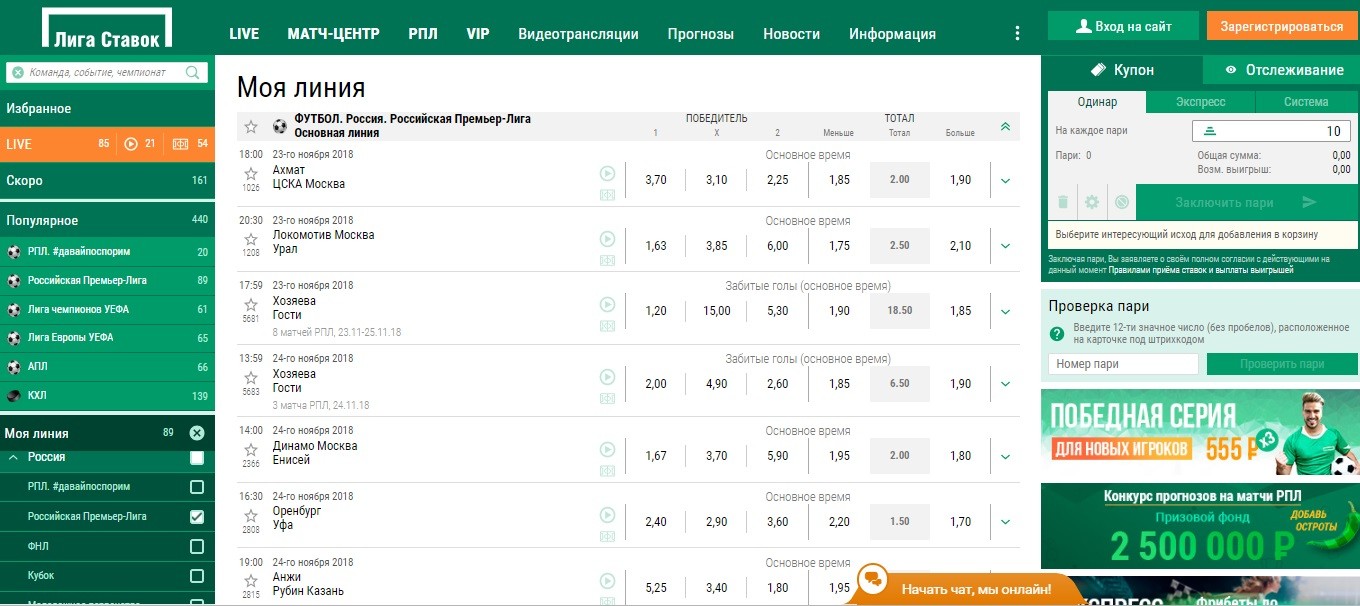Select odds 3,70 for Ахмат win

pyautogui.click(x=656, y=180)
